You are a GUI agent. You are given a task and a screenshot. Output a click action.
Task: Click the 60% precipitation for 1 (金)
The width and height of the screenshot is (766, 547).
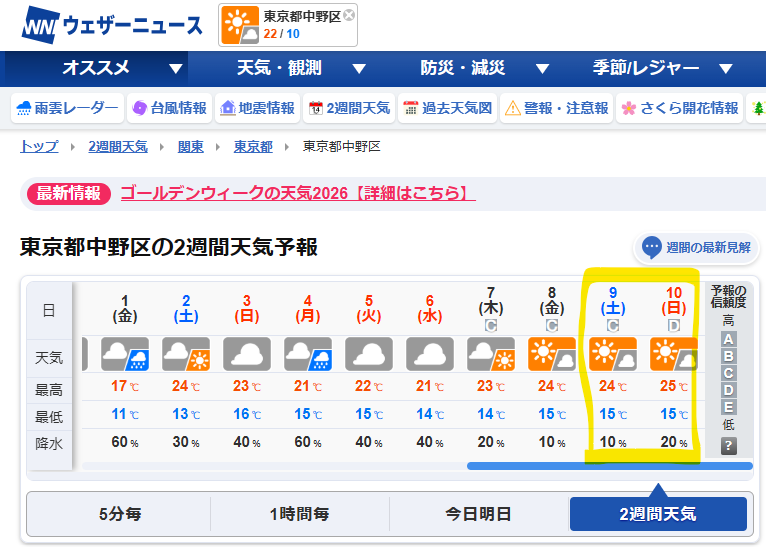click(125, 442)
